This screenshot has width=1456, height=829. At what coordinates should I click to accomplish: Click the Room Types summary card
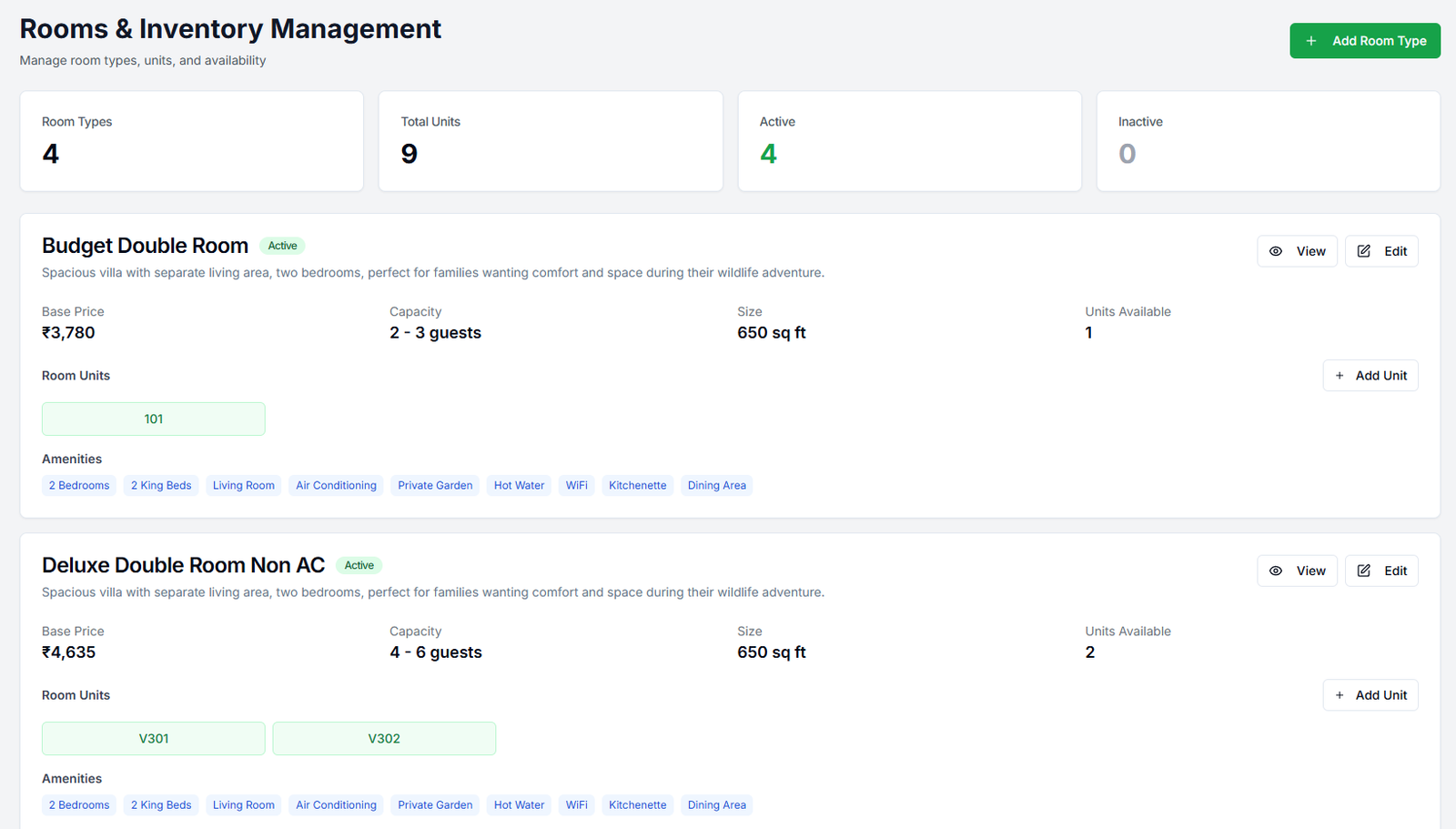191,141
